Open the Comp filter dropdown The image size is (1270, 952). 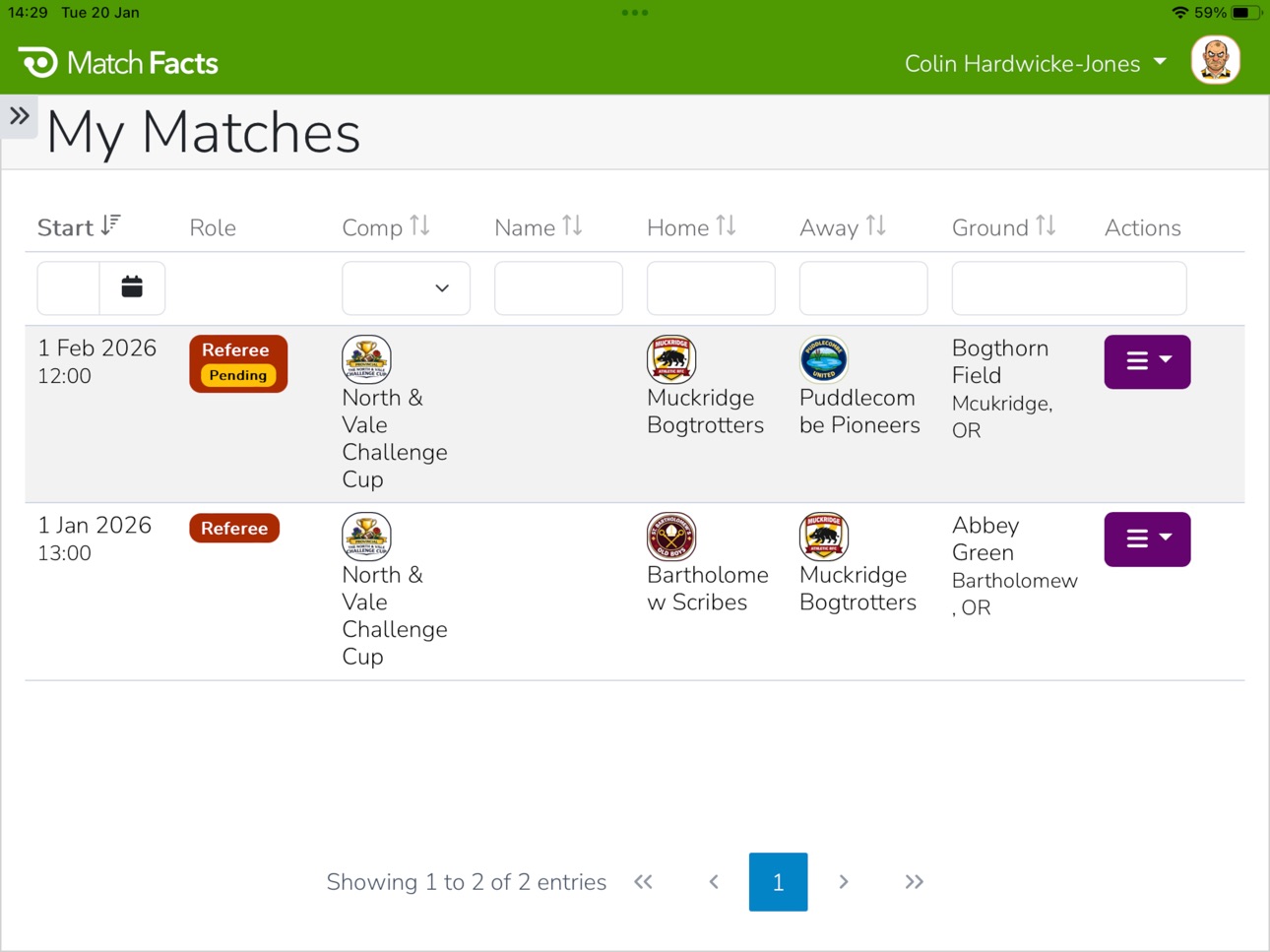(x=406, y=287)
